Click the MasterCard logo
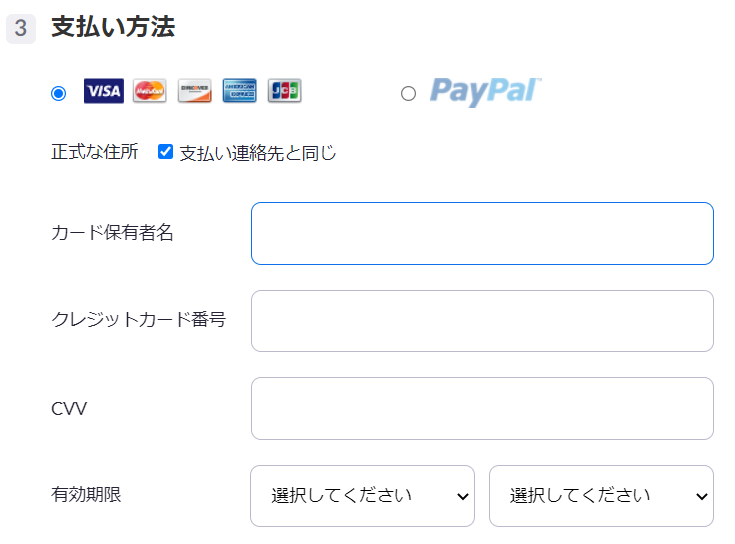The image size is (735, 544). 149,92
